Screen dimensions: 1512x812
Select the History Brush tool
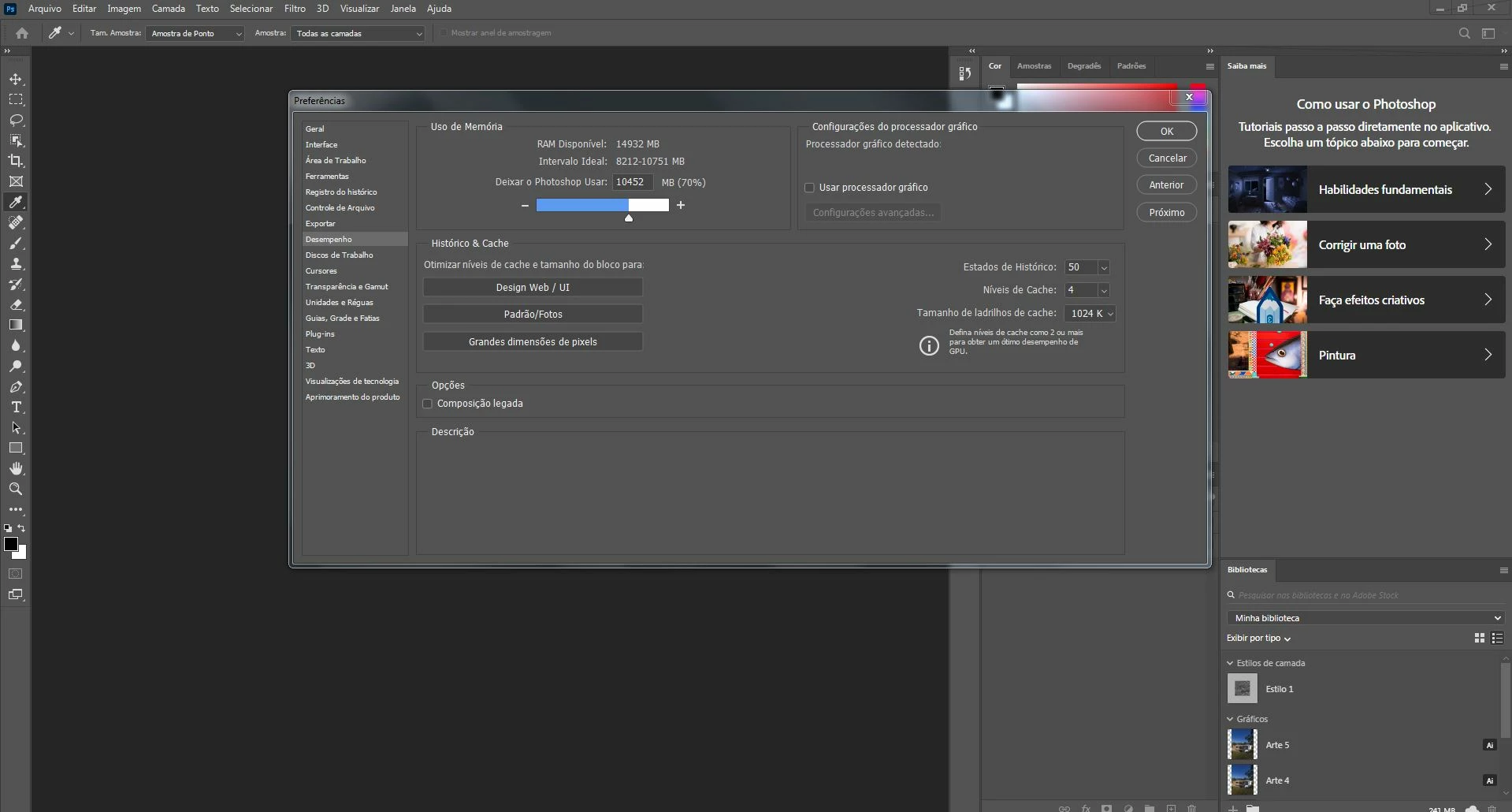(x=16, y=284)
